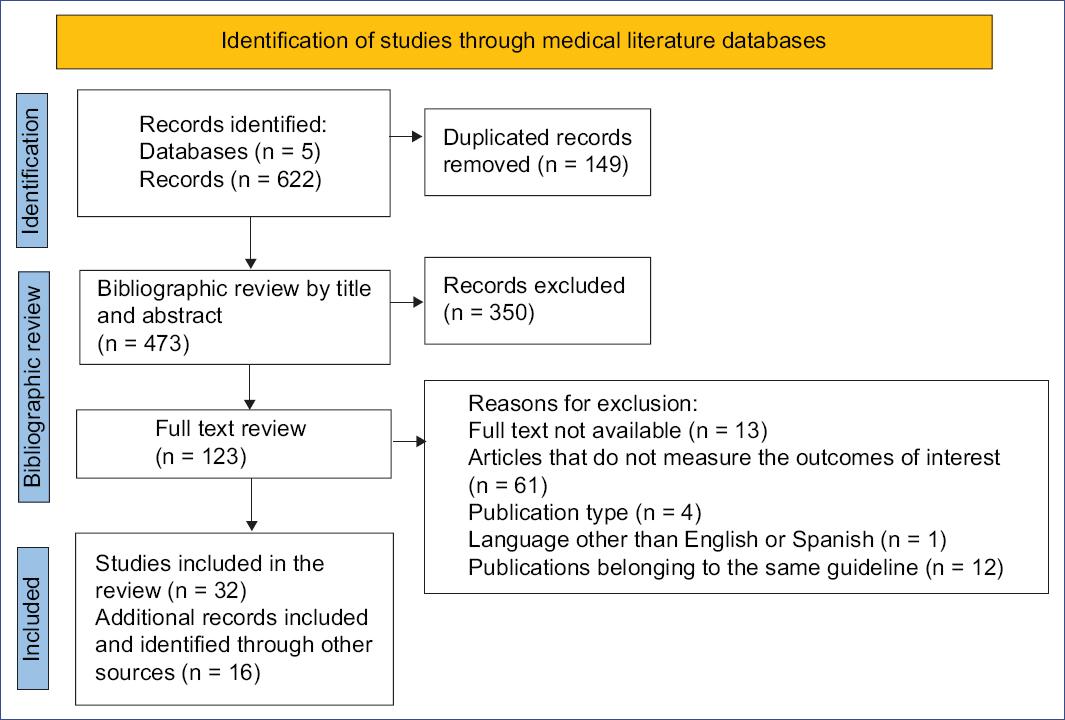
Task: Click the Duplicated records removed box
Action: coord(537,152)
